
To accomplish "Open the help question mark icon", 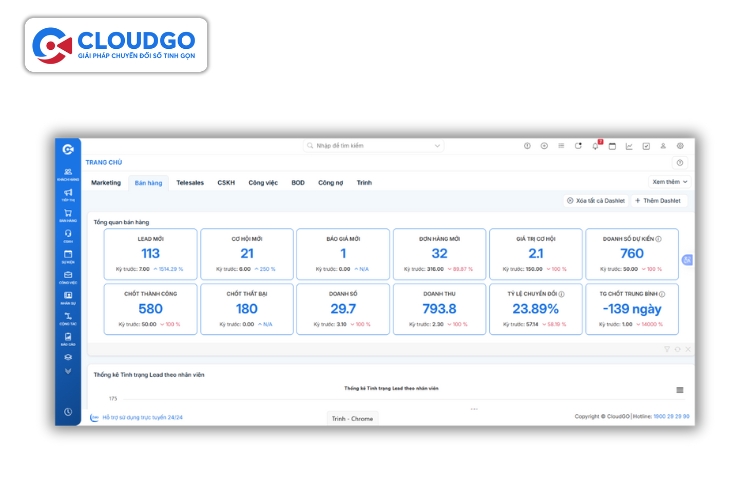I will pos(680,162).
